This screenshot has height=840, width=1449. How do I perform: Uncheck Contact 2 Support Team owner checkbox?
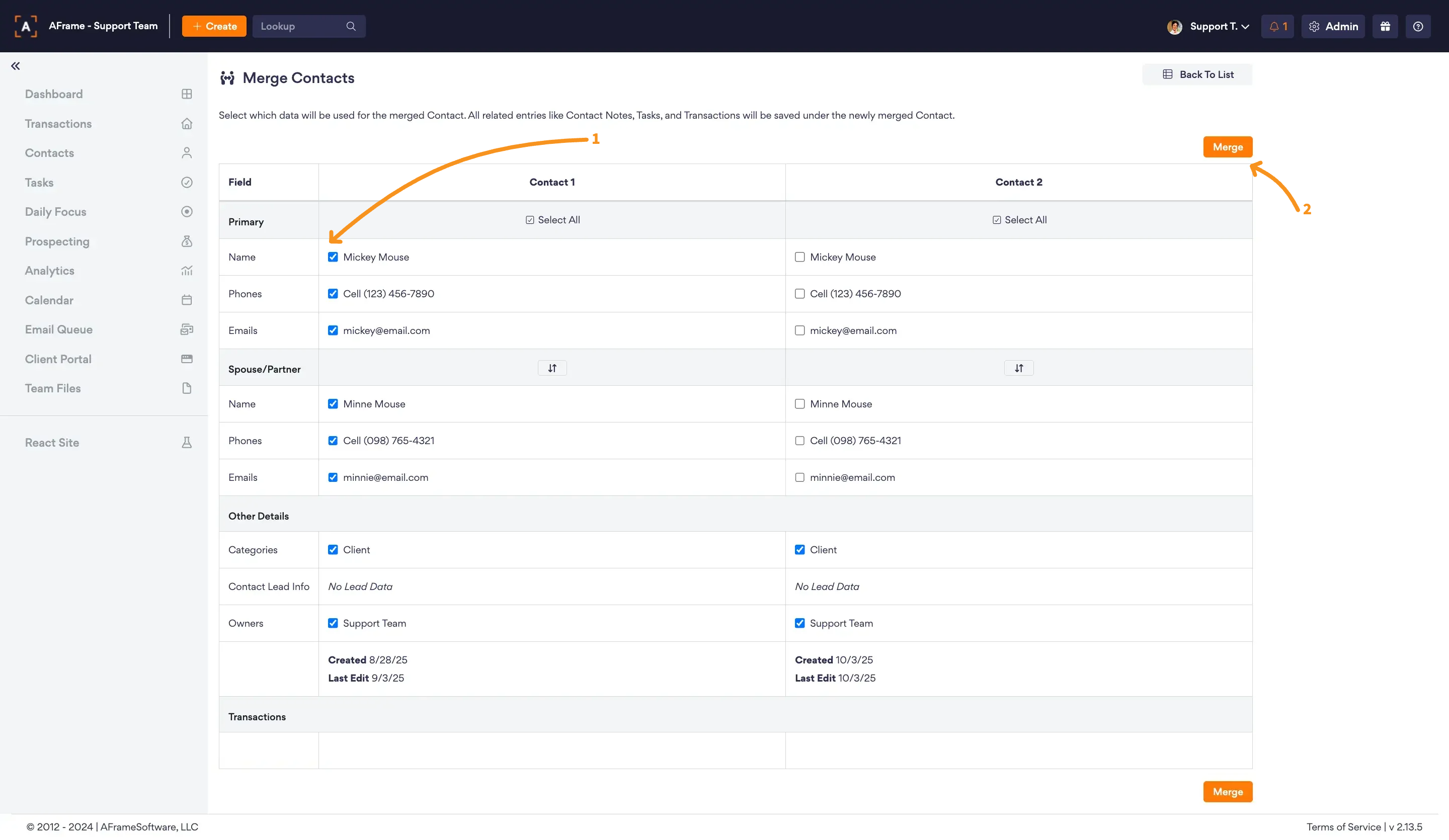click(799, 623)
